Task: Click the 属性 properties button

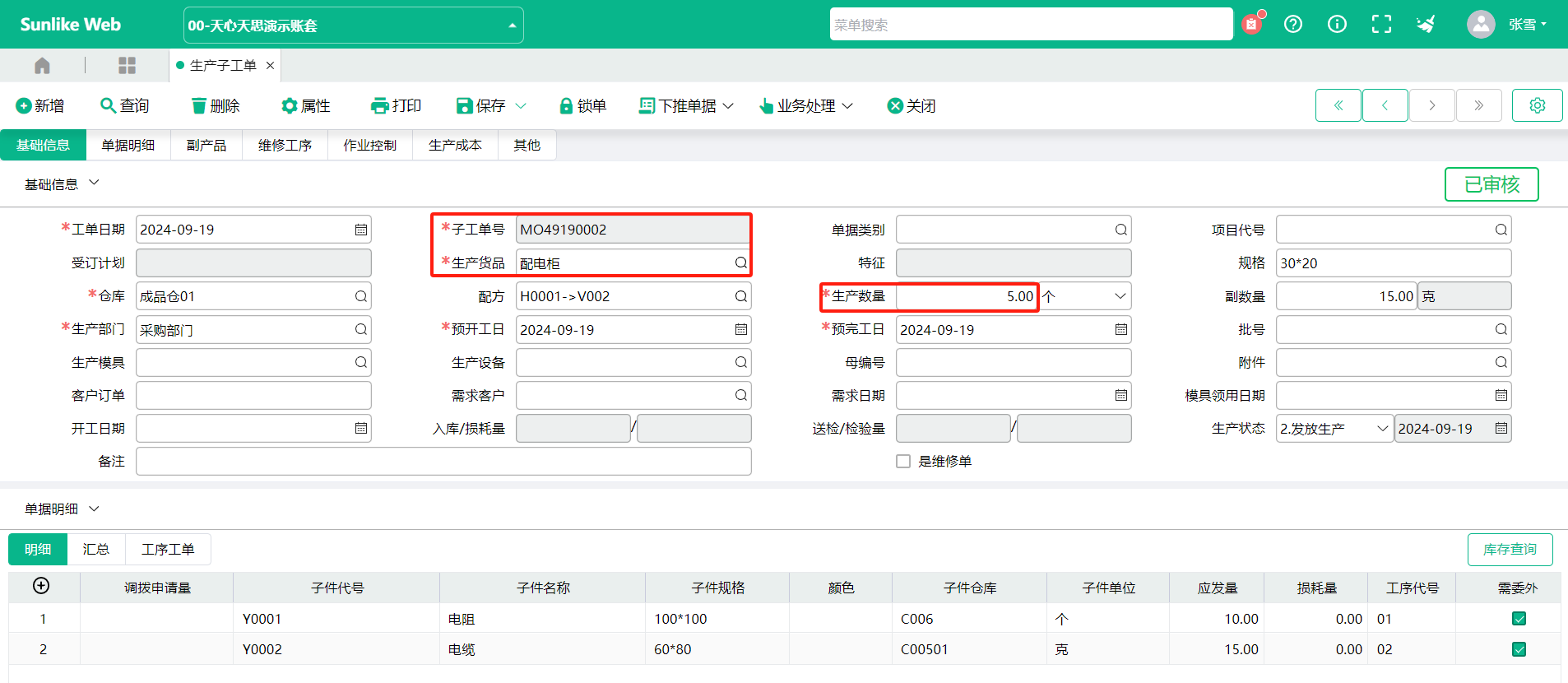Action: click(306, 105)
